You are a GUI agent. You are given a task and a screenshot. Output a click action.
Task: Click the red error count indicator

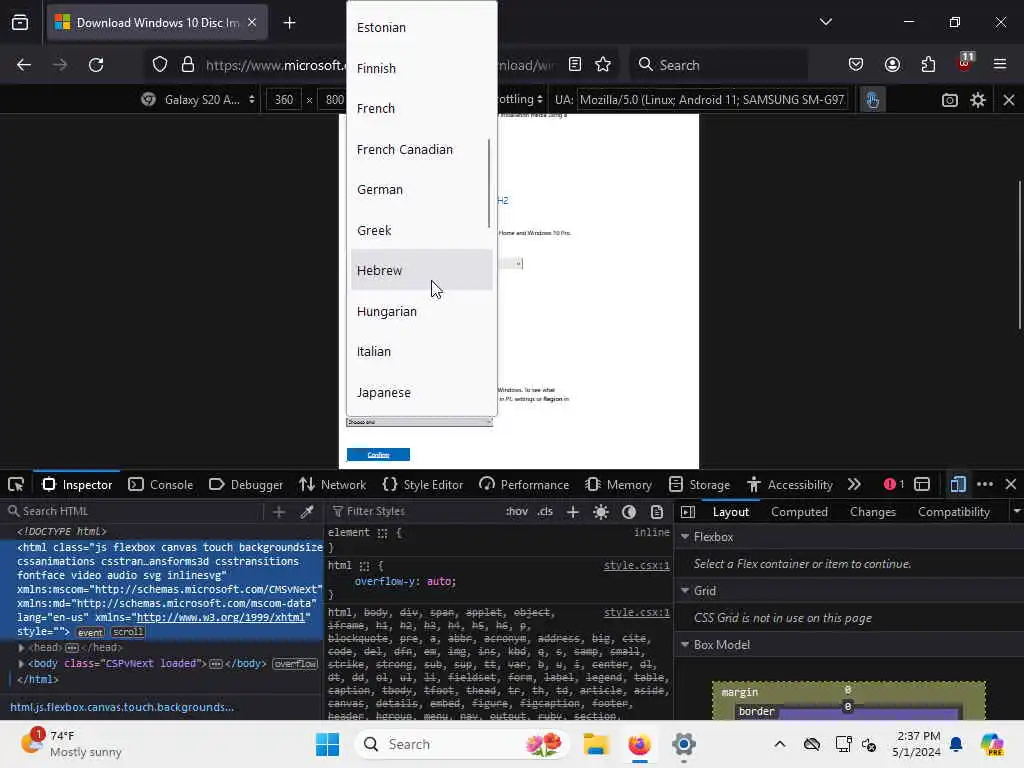point(894,485)
